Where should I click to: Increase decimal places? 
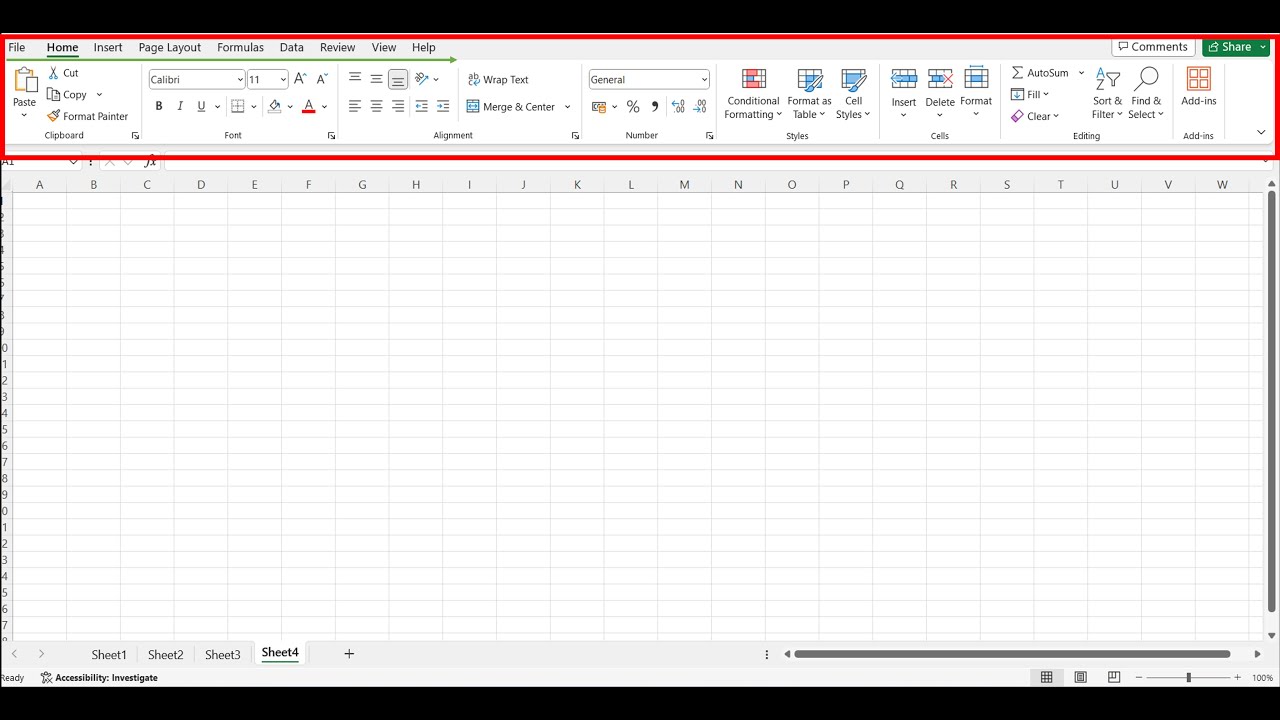pyautogui.click(x=678, y=106)
